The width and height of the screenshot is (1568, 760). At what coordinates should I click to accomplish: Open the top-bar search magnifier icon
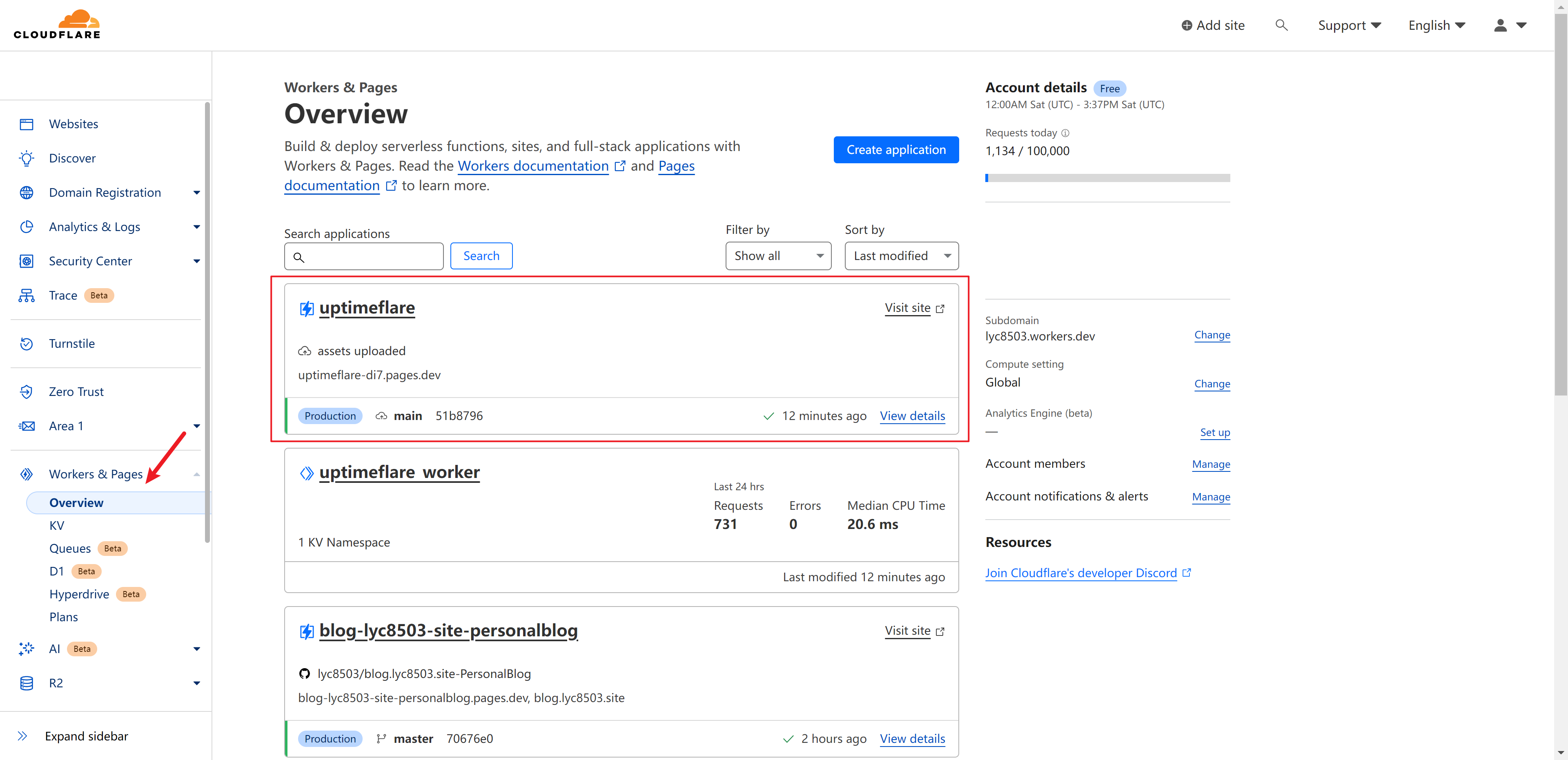pos(1281,25)
